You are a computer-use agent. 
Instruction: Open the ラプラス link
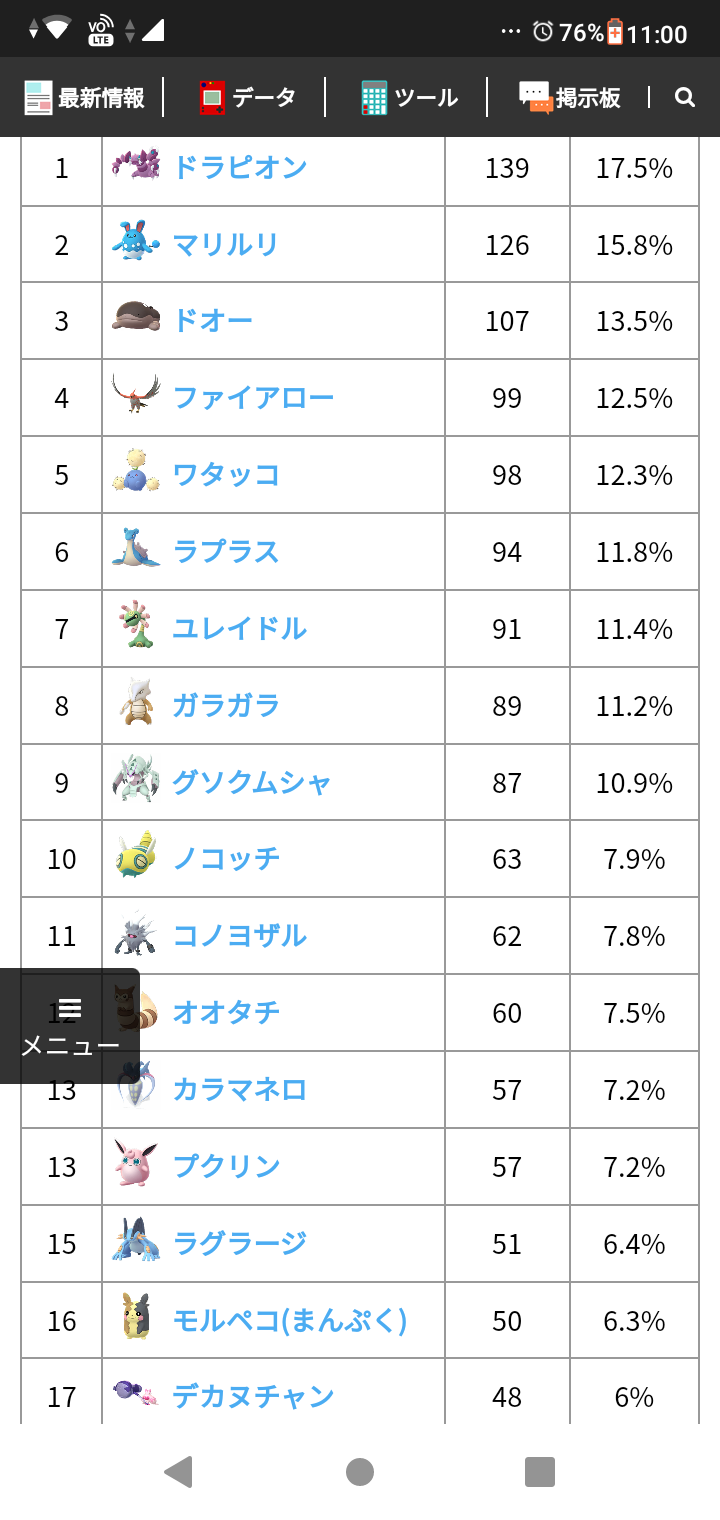226,552
